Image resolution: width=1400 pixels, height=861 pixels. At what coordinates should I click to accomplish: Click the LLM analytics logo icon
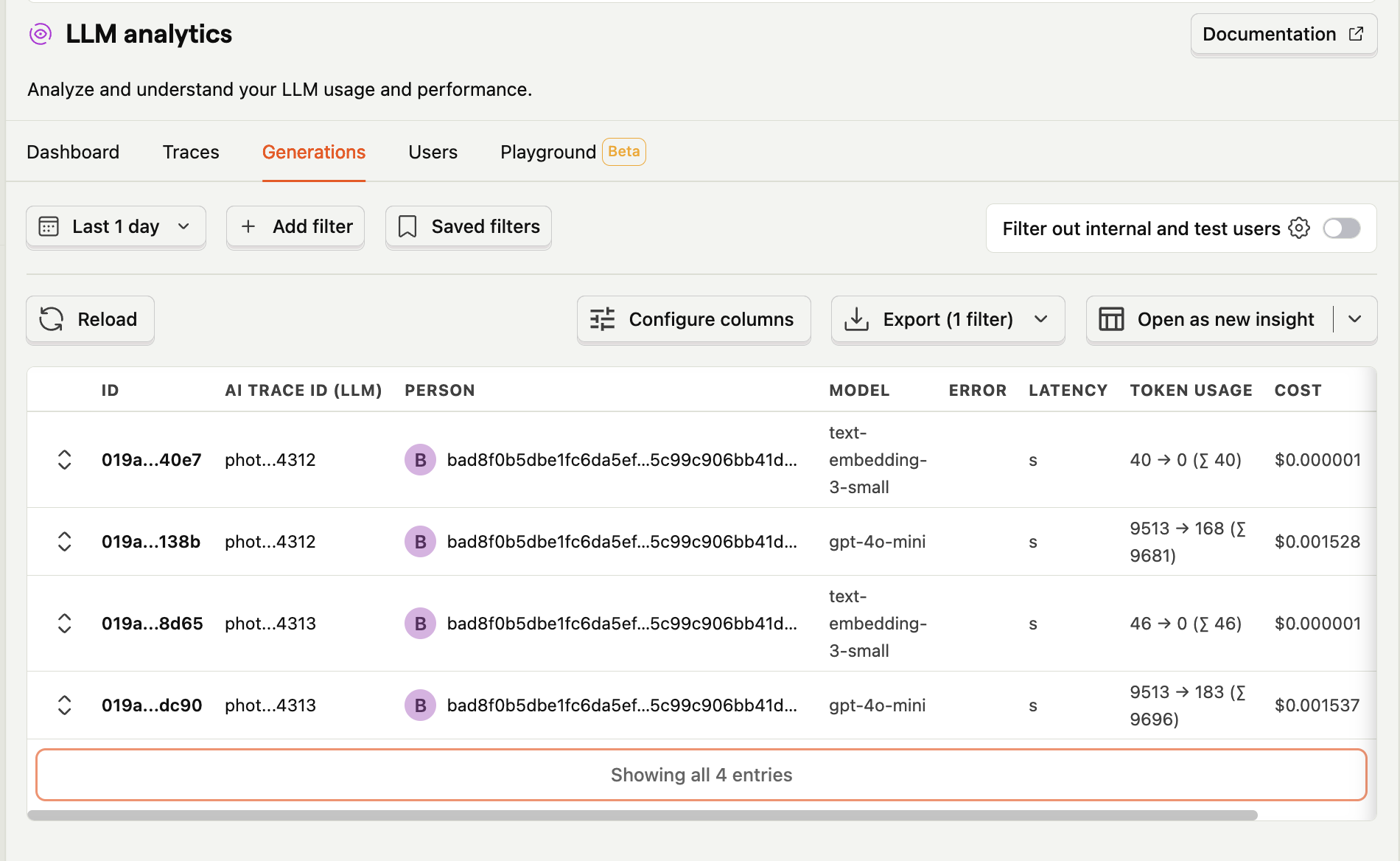[x=41, y=34]
